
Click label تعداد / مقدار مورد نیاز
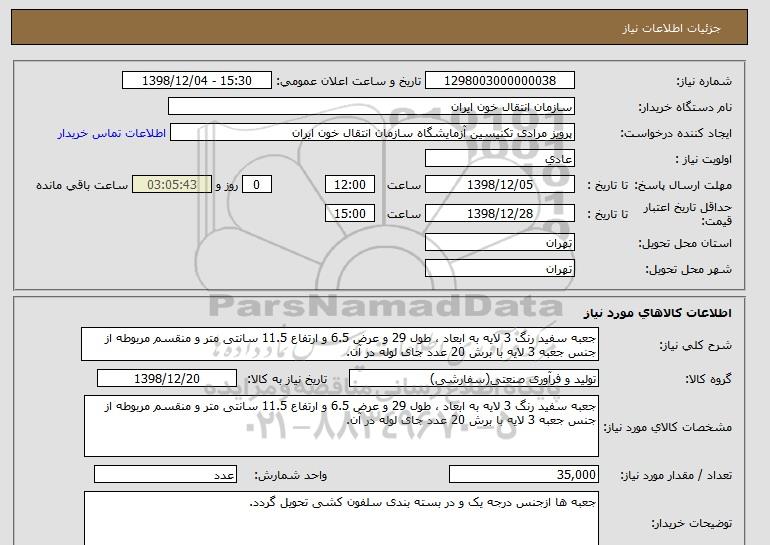(676, 475)
